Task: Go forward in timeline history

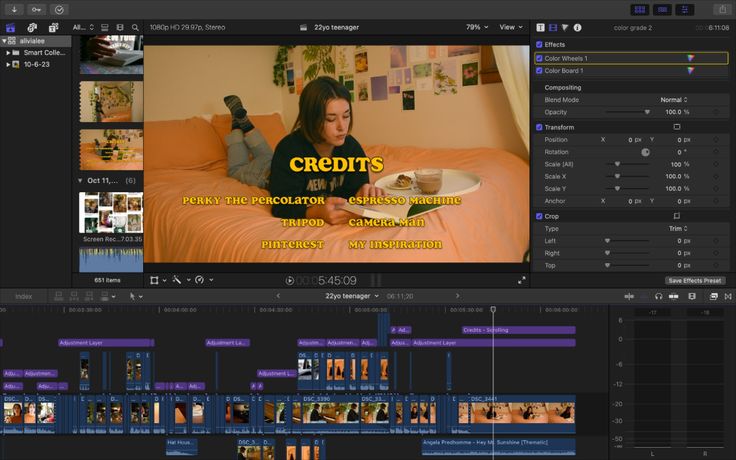Action: 457,296
